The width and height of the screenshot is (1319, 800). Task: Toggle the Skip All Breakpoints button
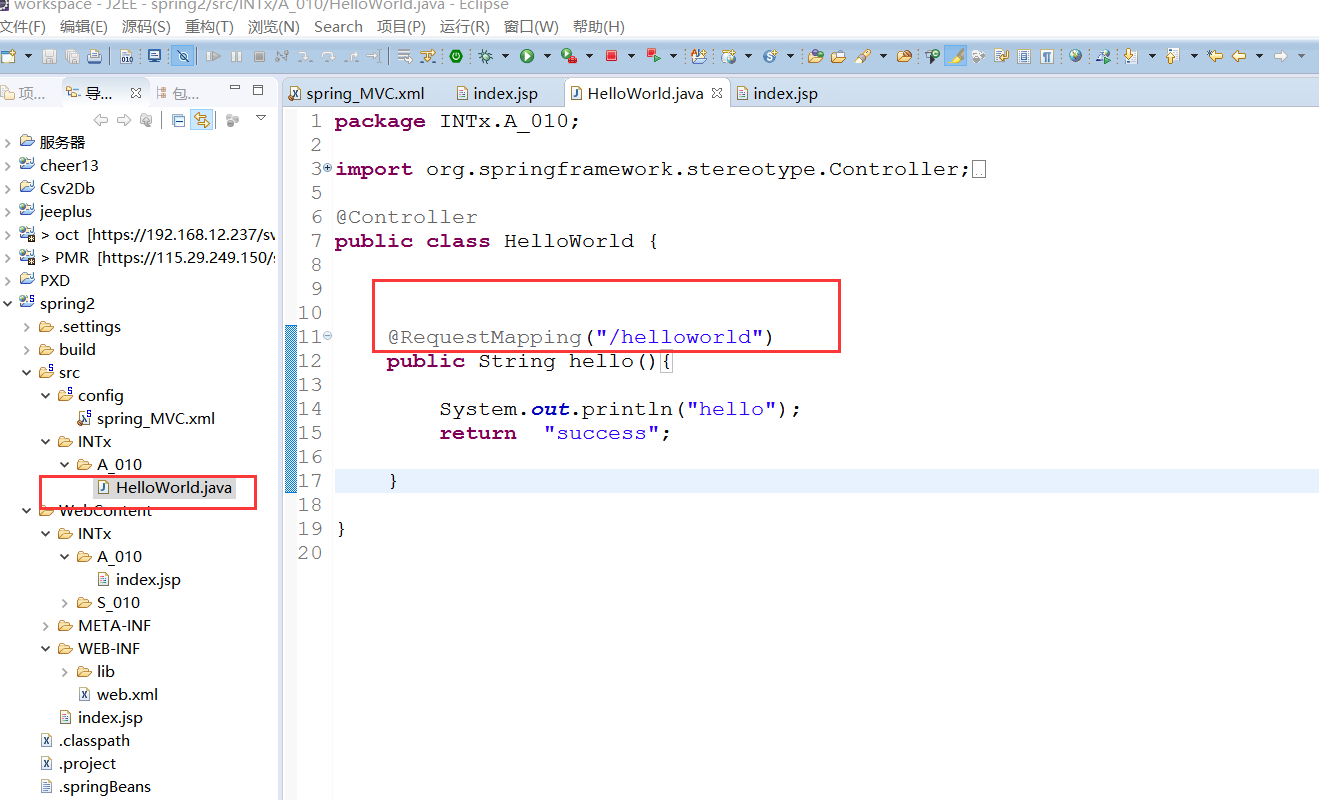tap(183, 56)
